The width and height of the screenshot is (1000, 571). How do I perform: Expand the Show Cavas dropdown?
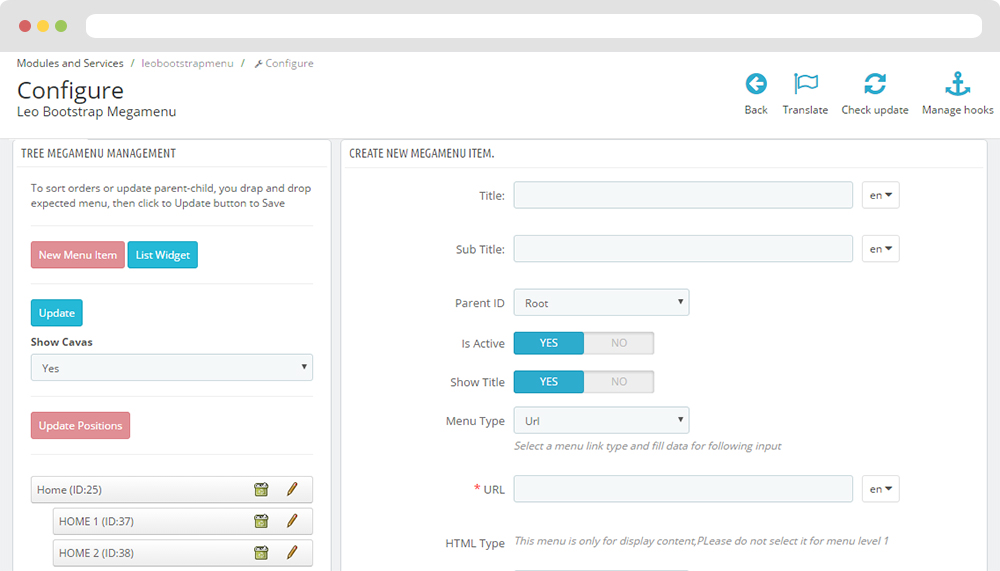click(x=172, y=367)
